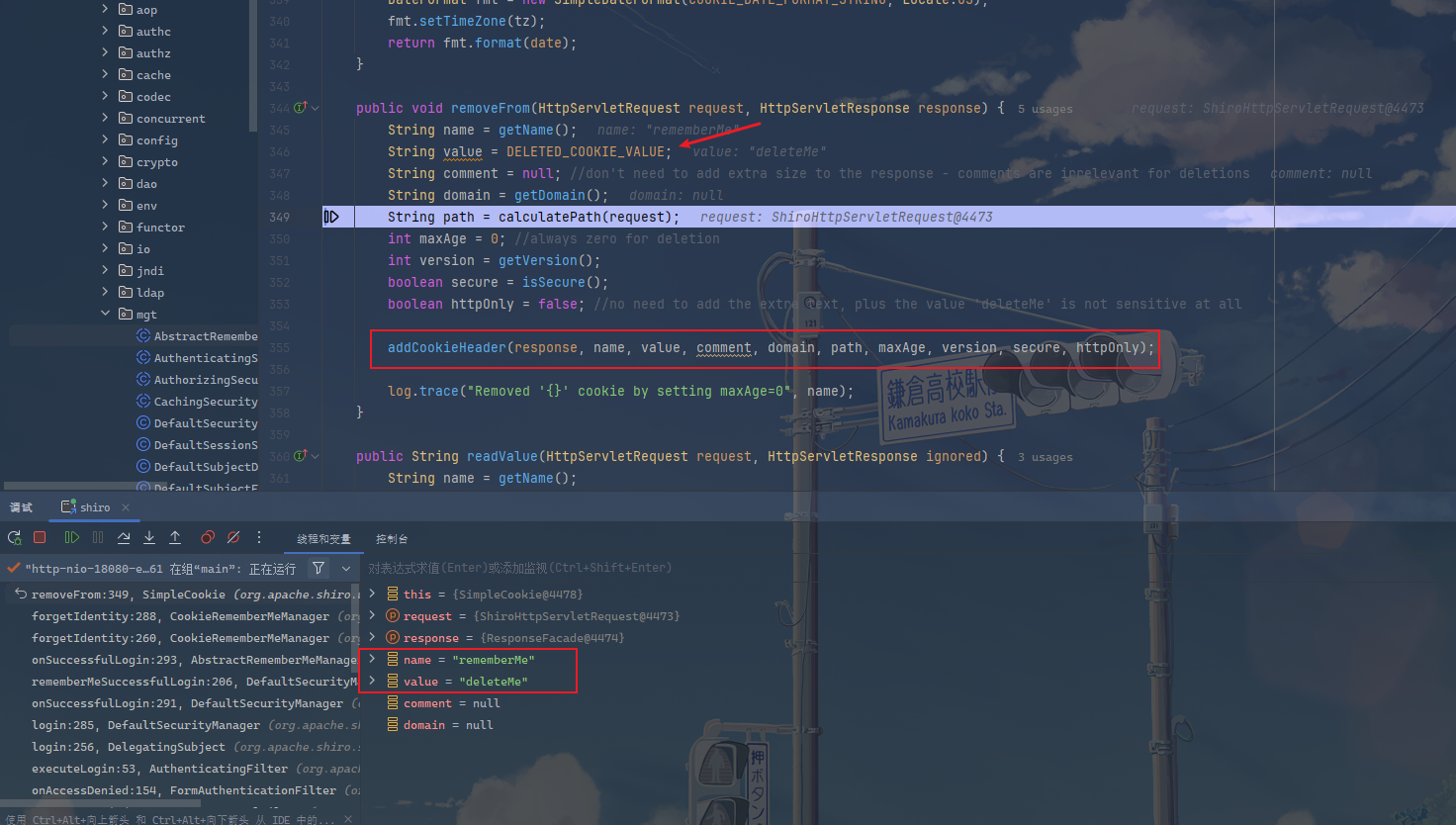Expand the authc package folder
The width and height of the screenshot is (1456, 825).
[x=105, y=31]
